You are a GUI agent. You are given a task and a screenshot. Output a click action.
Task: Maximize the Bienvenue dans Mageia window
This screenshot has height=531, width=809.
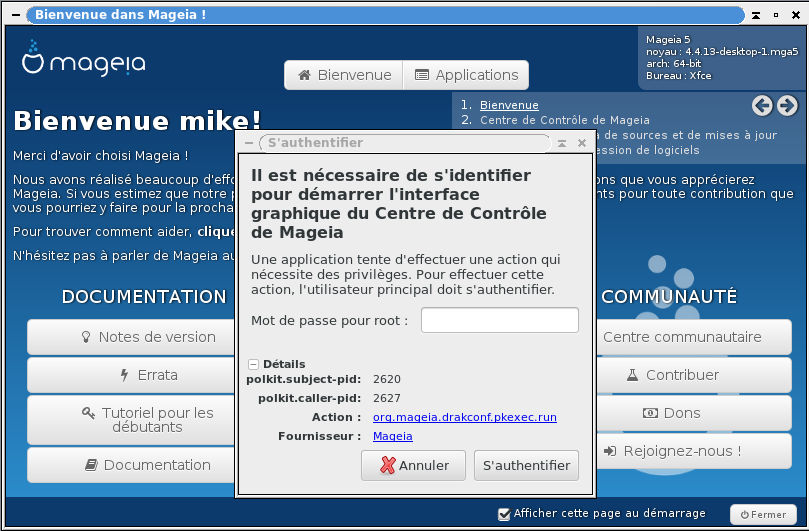[775, 15]
